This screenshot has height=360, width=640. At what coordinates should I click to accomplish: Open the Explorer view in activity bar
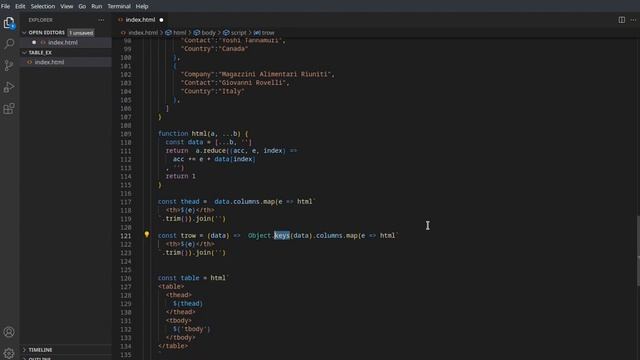[9, 23]
